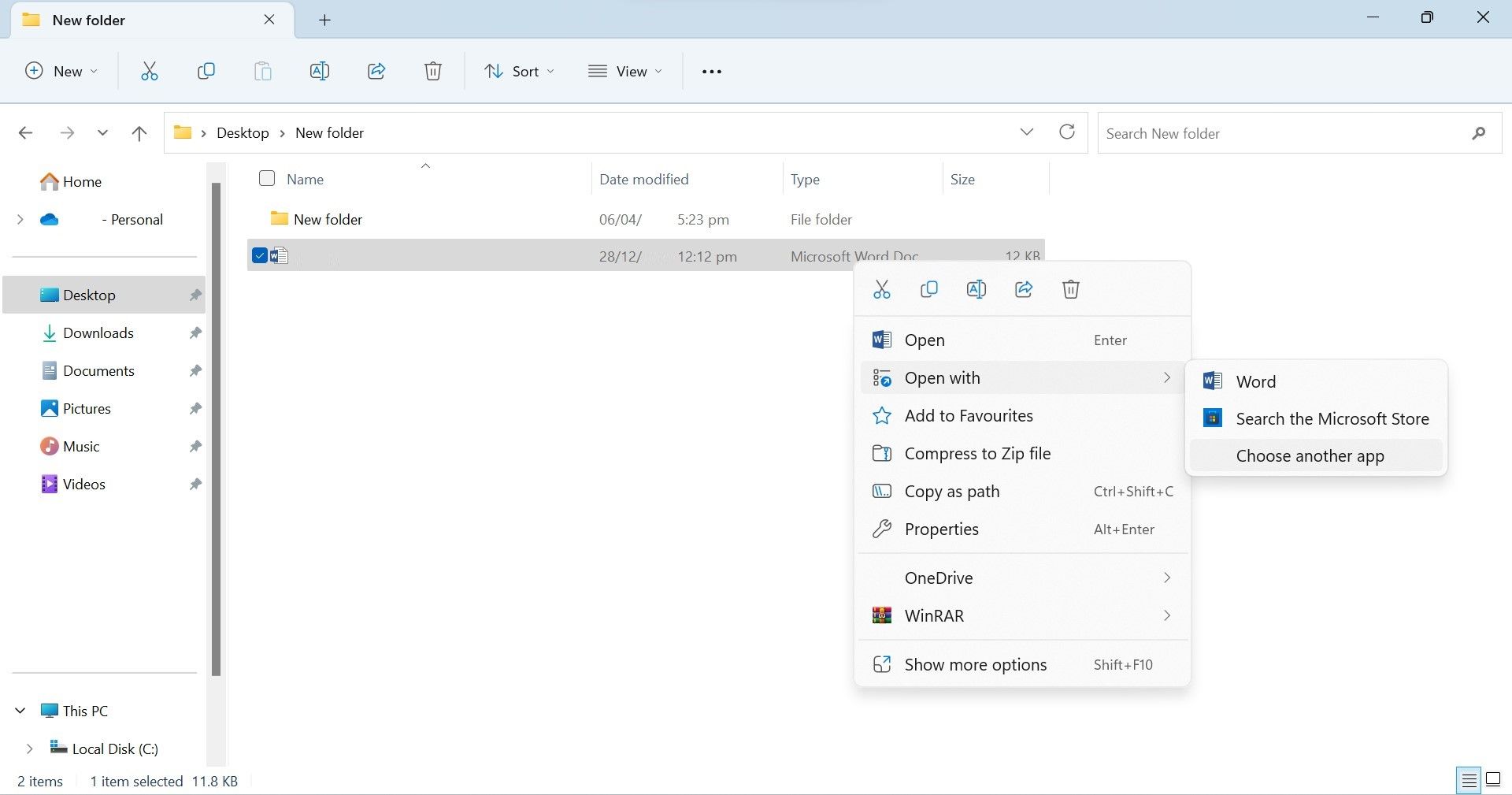Open the View dropdown

(626, 72)
